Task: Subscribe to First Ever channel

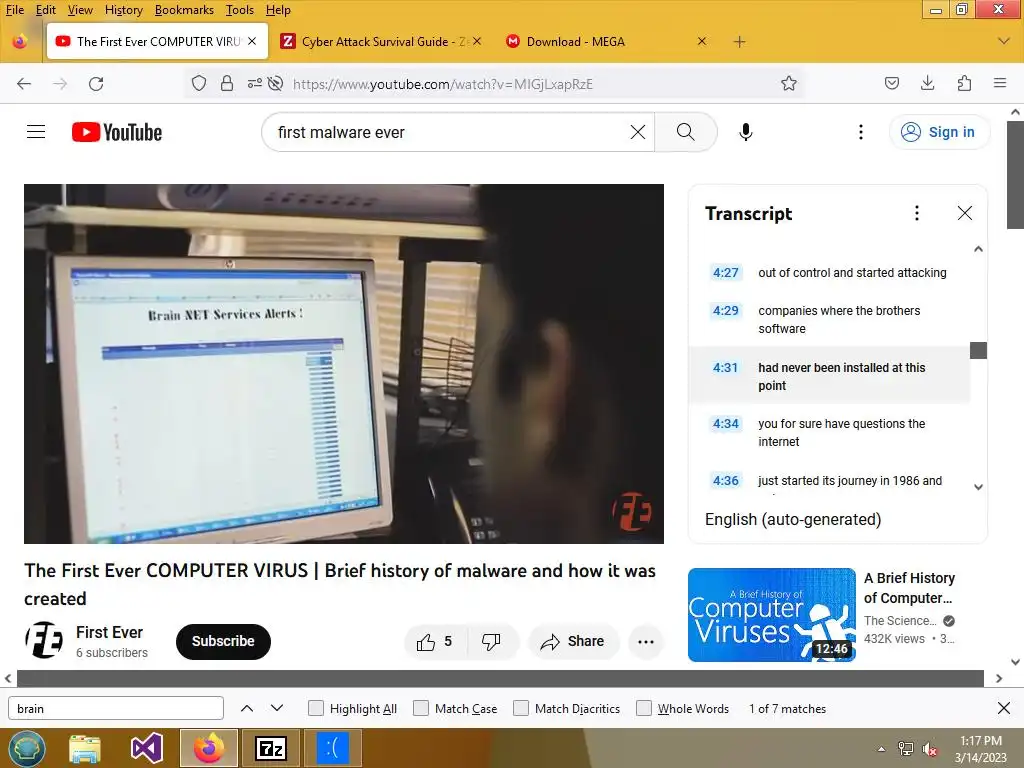Action: (x=223, y=641)
